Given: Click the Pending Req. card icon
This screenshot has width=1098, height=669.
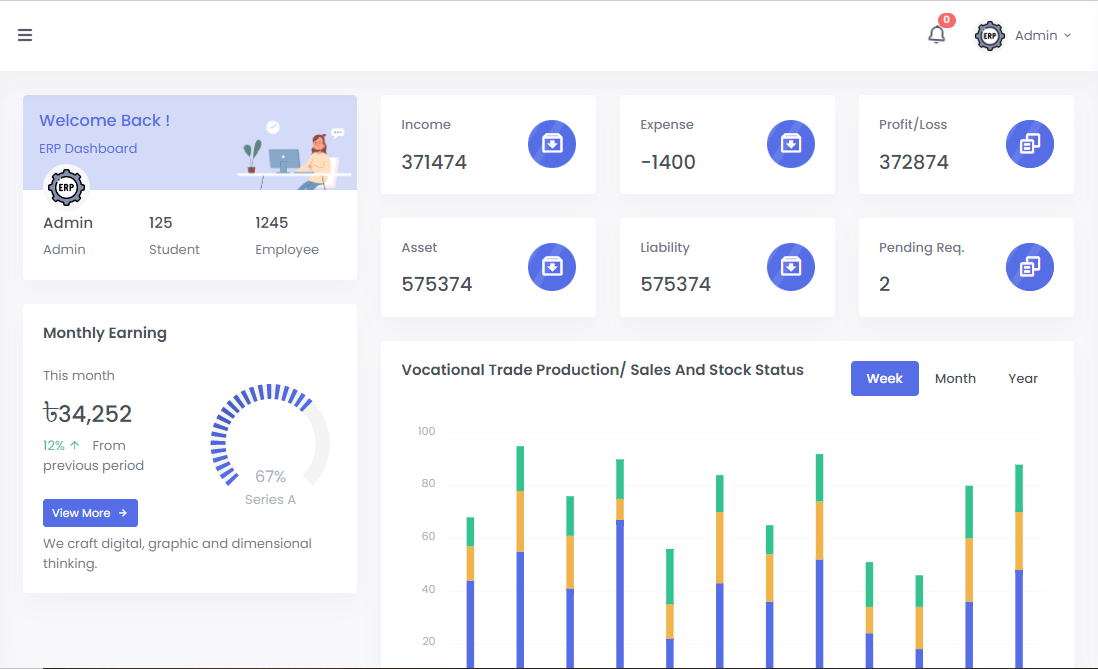Looking at the screenshot, I should pyautogui.click(x=1030, y=267).
